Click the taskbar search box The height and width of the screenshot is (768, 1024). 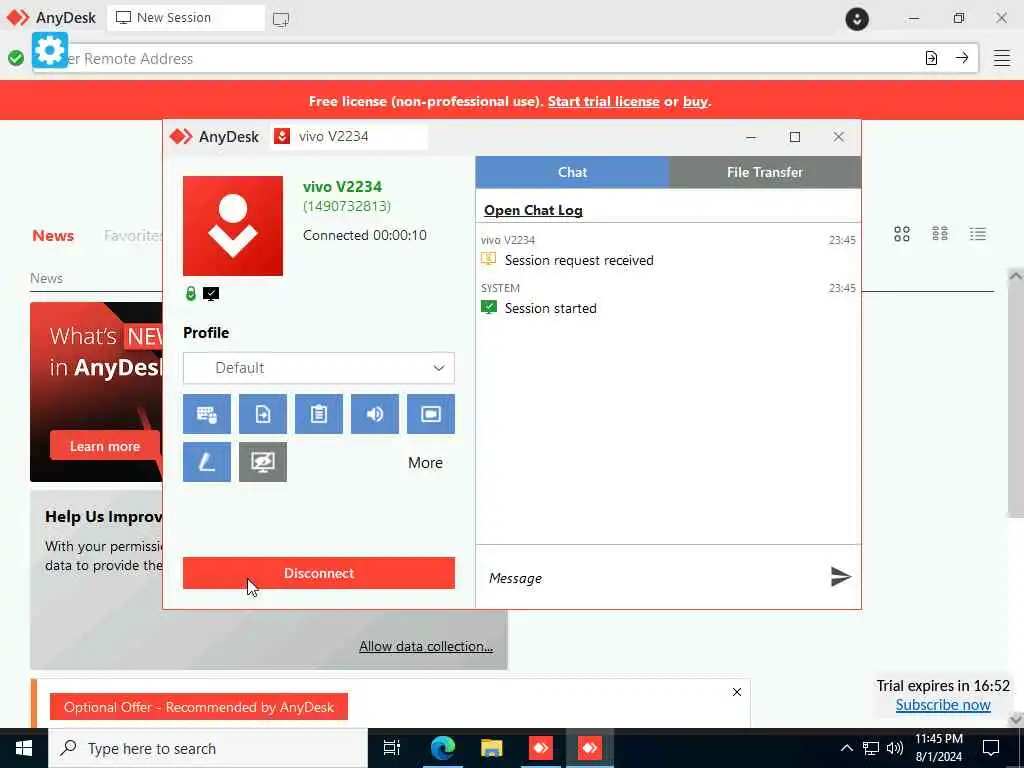(208, 748)
